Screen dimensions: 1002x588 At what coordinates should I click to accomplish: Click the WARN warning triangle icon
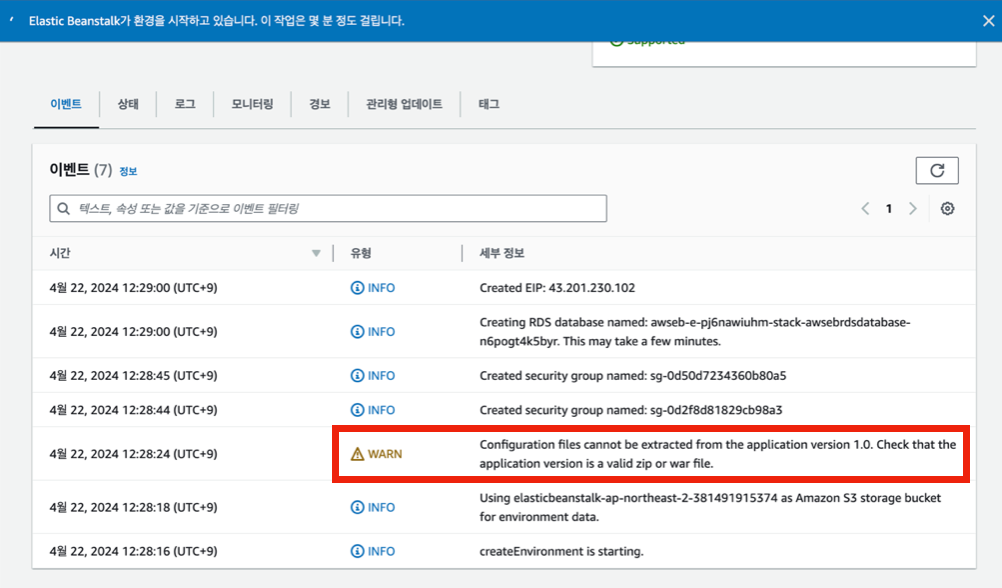357,454
